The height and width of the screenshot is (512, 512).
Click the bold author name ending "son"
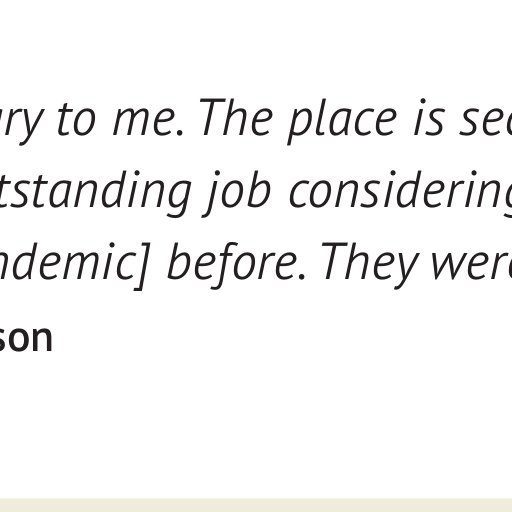[25, 338]
